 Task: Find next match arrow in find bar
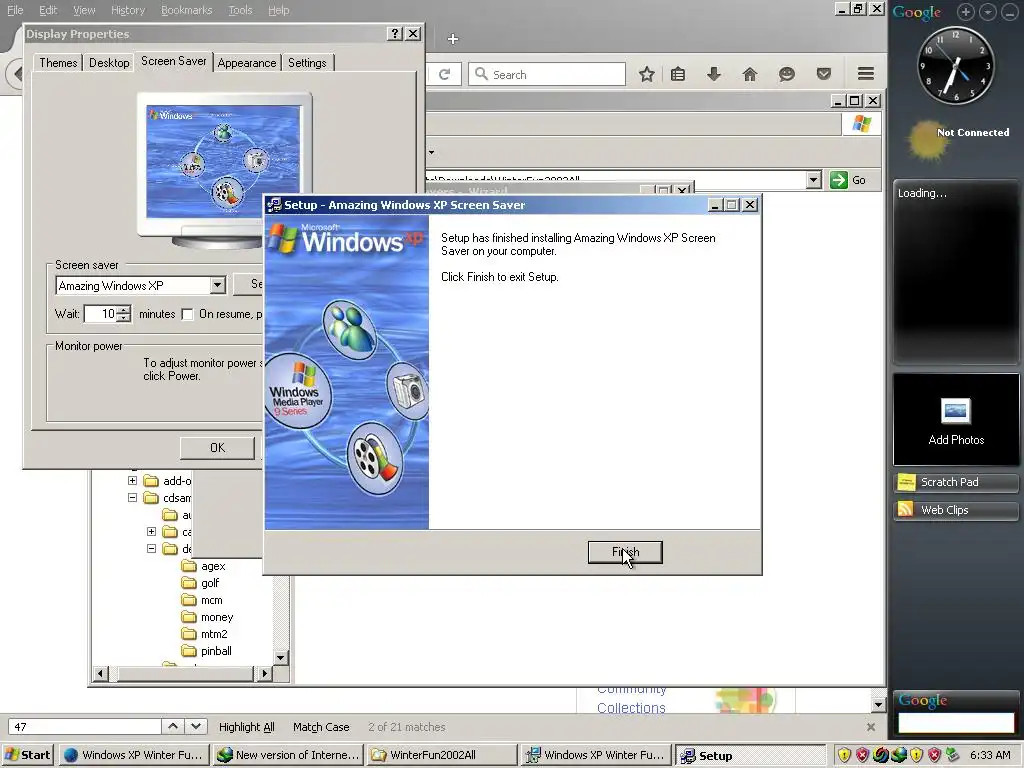pyautogui.click(x=195, y=726)
